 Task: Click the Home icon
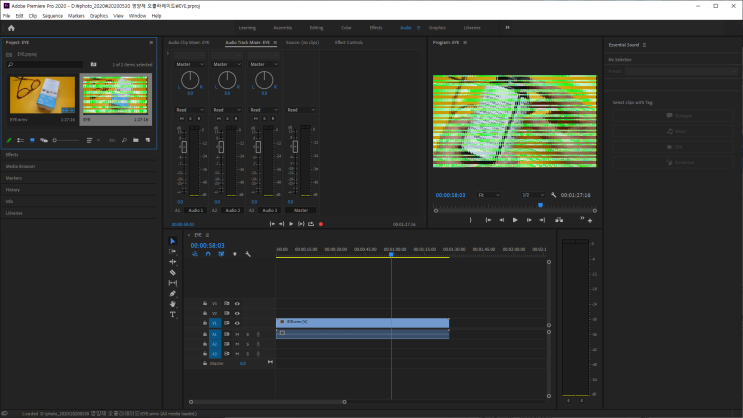coord(11,28)
